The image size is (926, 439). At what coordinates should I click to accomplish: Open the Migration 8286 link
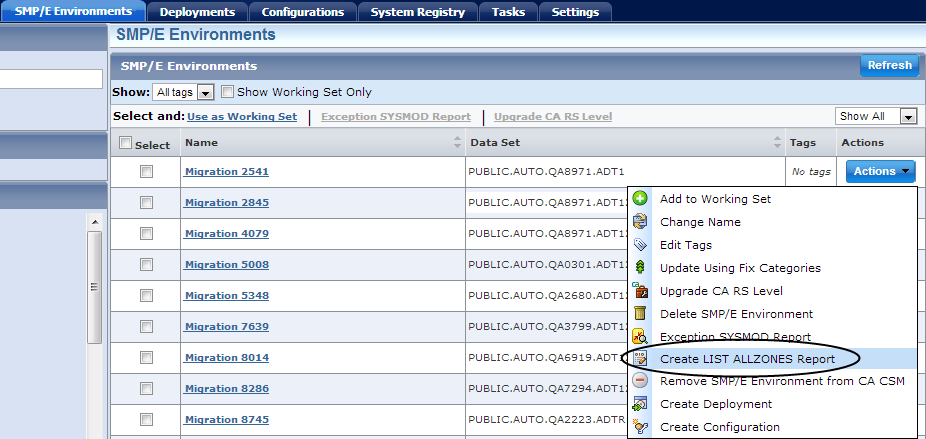point(226,389)
